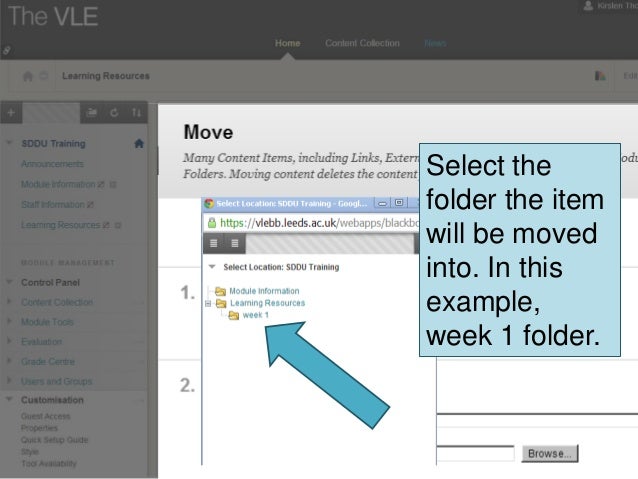Image resolution: width=638 pixels, height=479 pixels.
Task: Click the Browse... button
Action: point(550,453)
